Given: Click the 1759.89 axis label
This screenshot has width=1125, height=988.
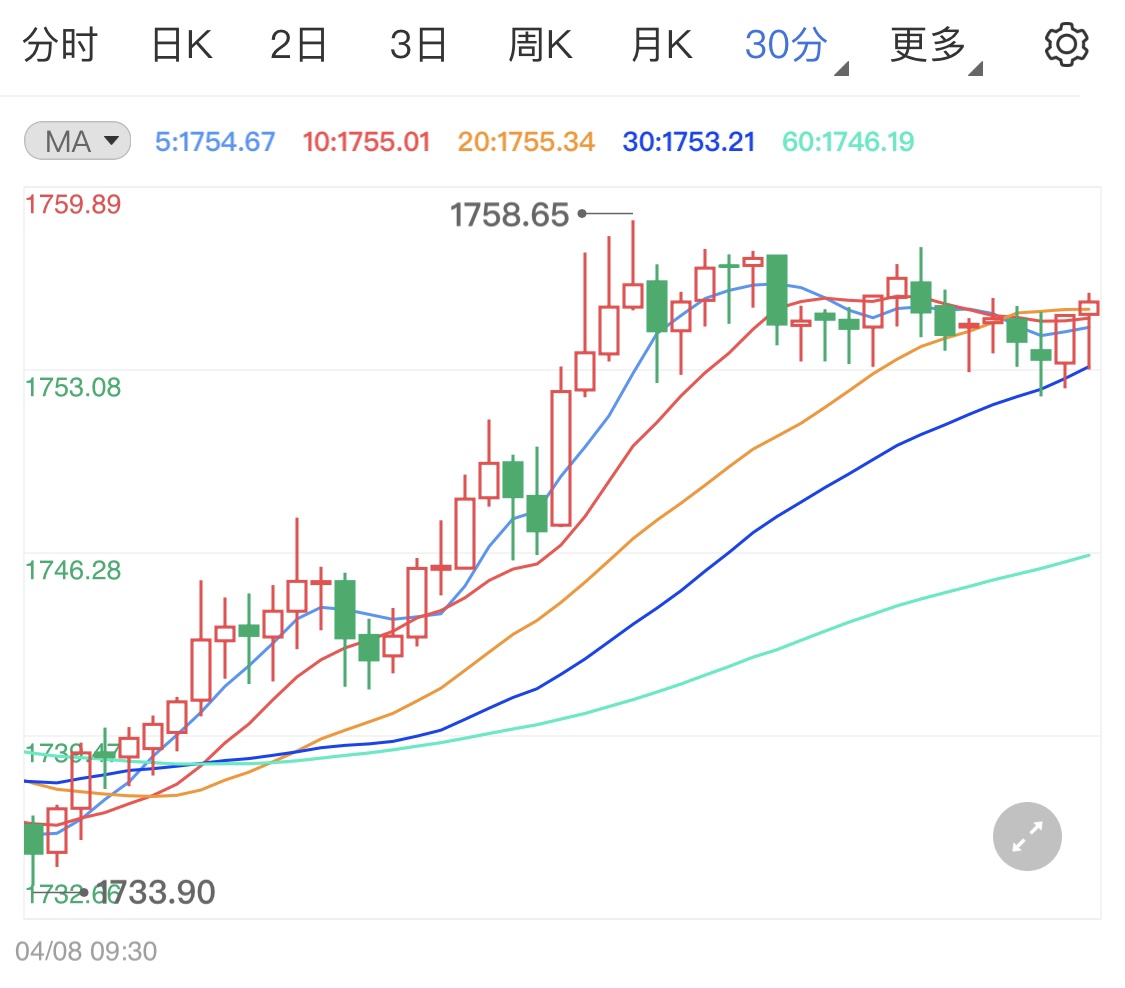Looking at the screenshot, I should coord(73,204).
